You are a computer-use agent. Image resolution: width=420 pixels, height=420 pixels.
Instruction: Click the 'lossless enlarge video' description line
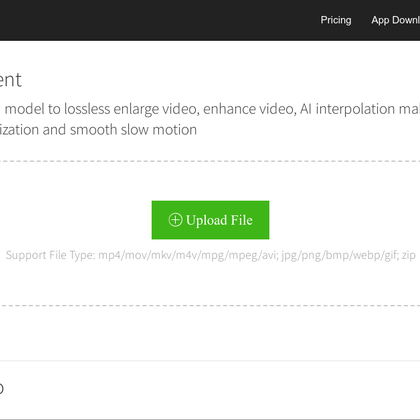pyautogui.click(x=212, y=109)
